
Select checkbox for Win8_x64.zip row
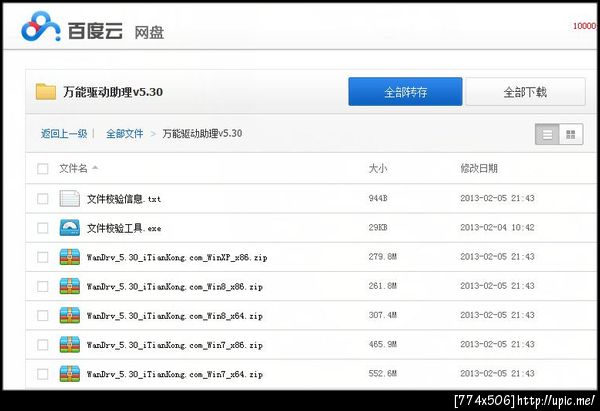pyautogui.click(x=42, y=315)
